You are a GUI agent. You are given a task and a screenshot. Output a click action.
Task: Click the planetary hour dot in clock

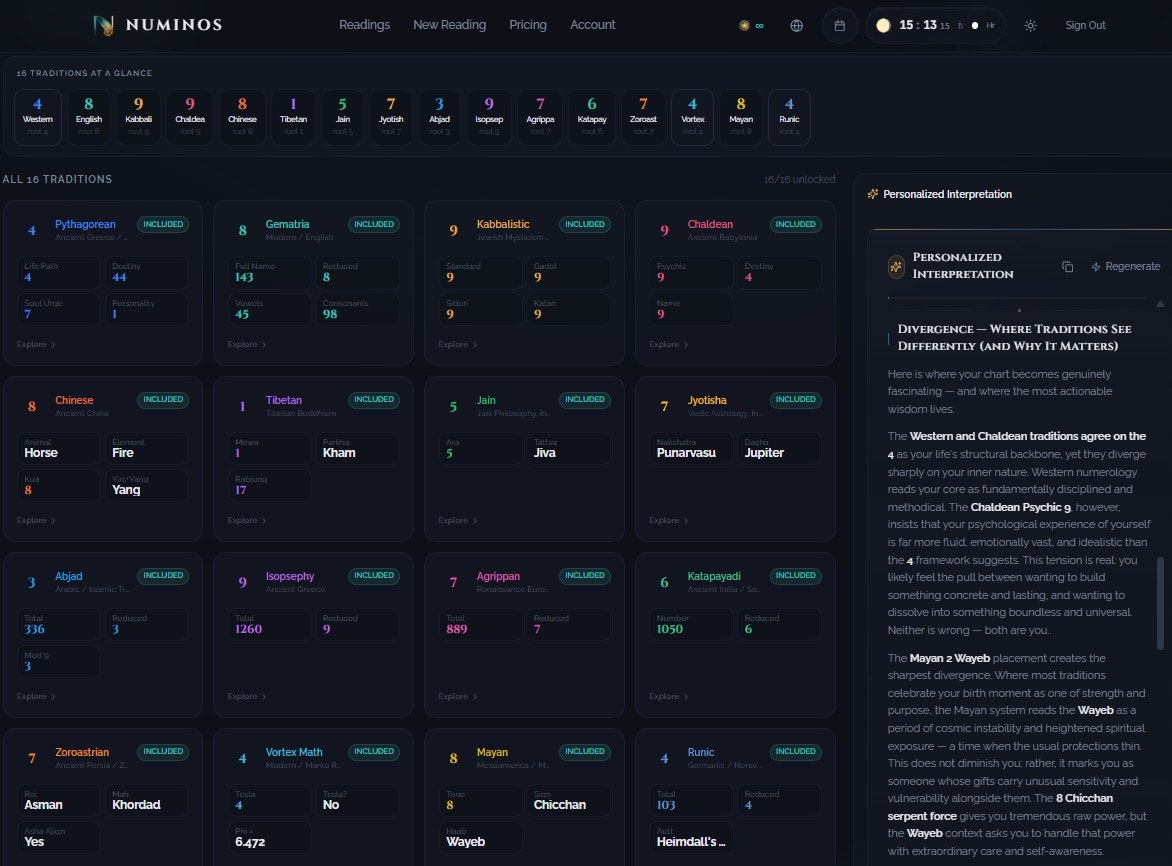975,25
